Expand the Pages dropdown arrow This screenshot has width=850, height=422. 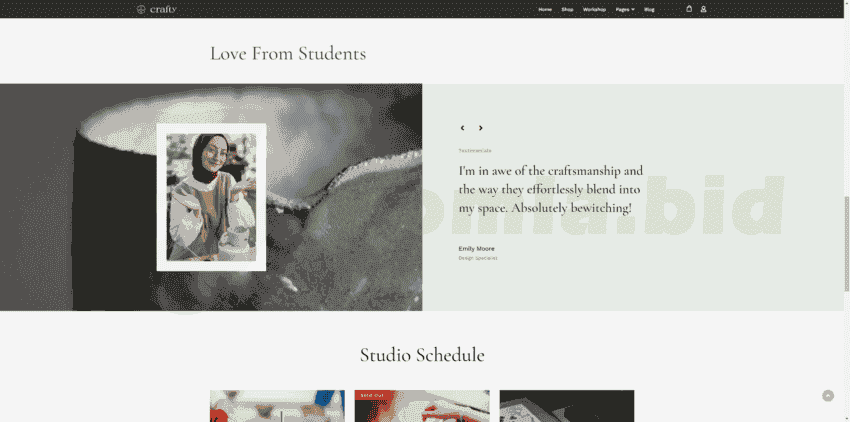[x=633, y=9]
